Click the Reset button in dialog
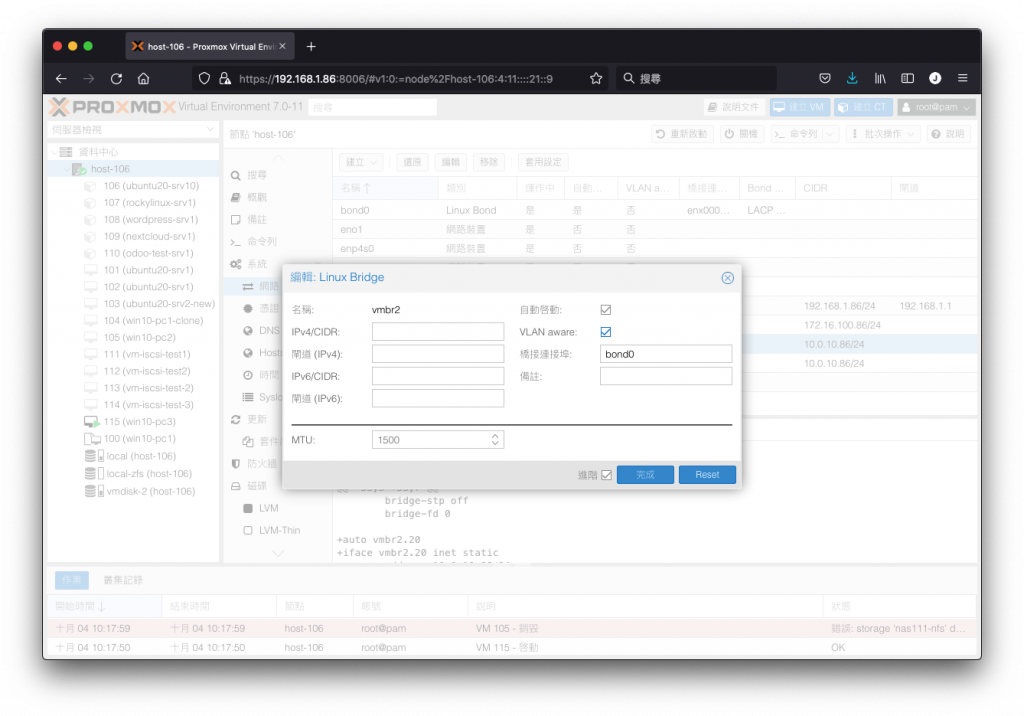The width and height of the screenshot is (1024, 716). (707, 475)
